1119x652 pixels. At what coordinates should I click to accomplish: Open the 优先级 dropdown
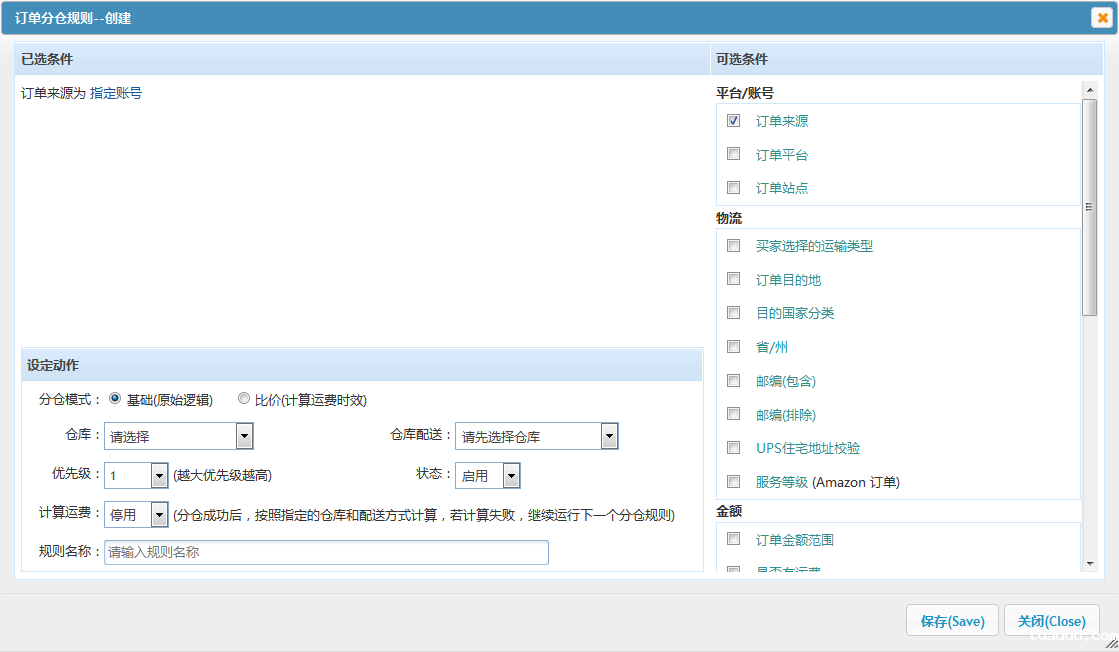157,475
